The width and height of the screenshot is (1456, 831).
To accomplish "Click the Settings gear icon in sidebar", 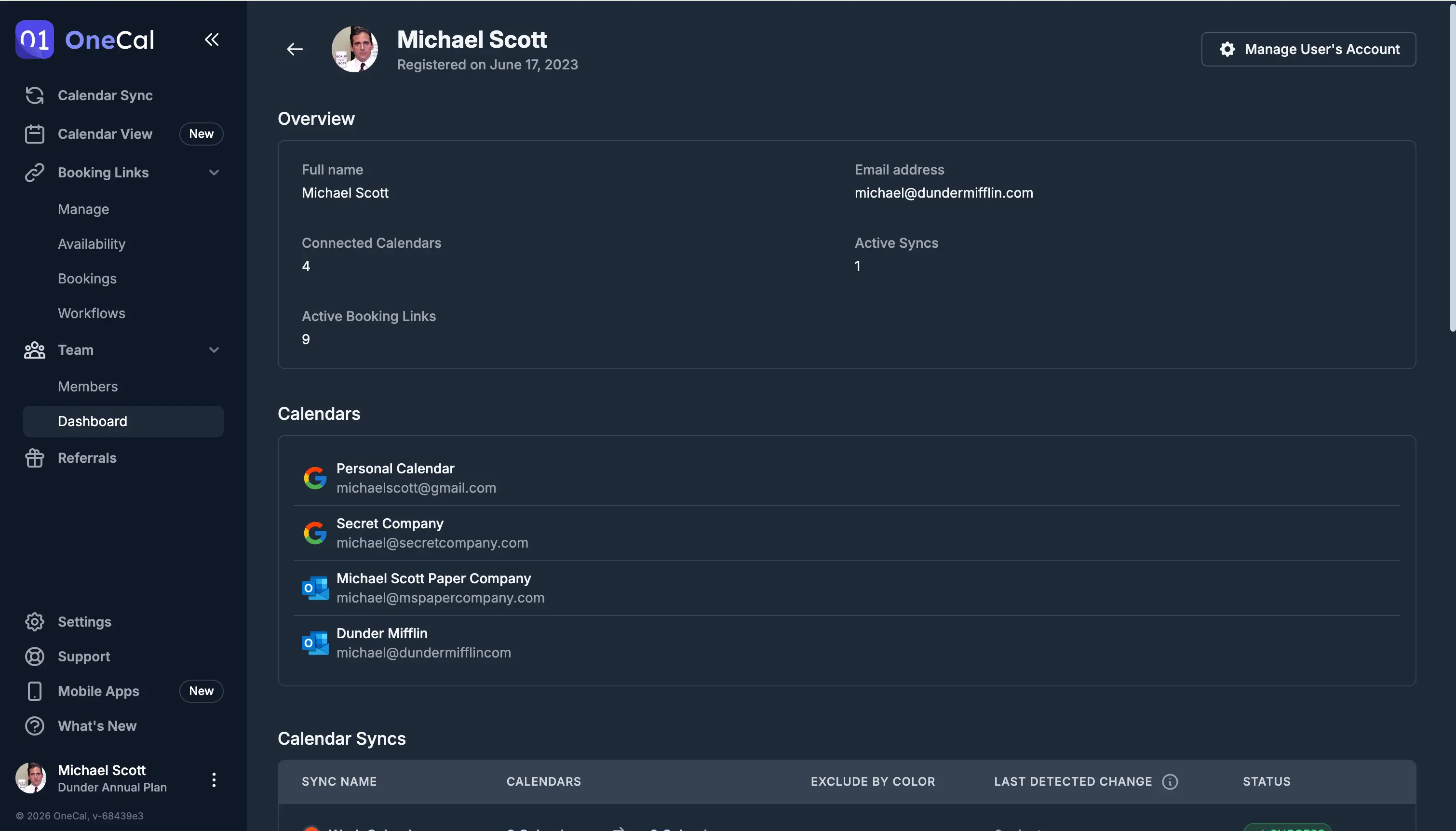I will pyautogui.click(x=34, y=621).
